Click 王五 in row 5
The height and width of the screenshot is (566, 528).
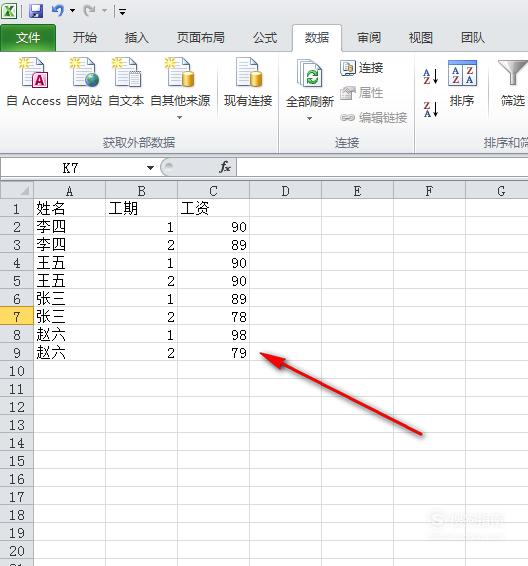[69, 280]
